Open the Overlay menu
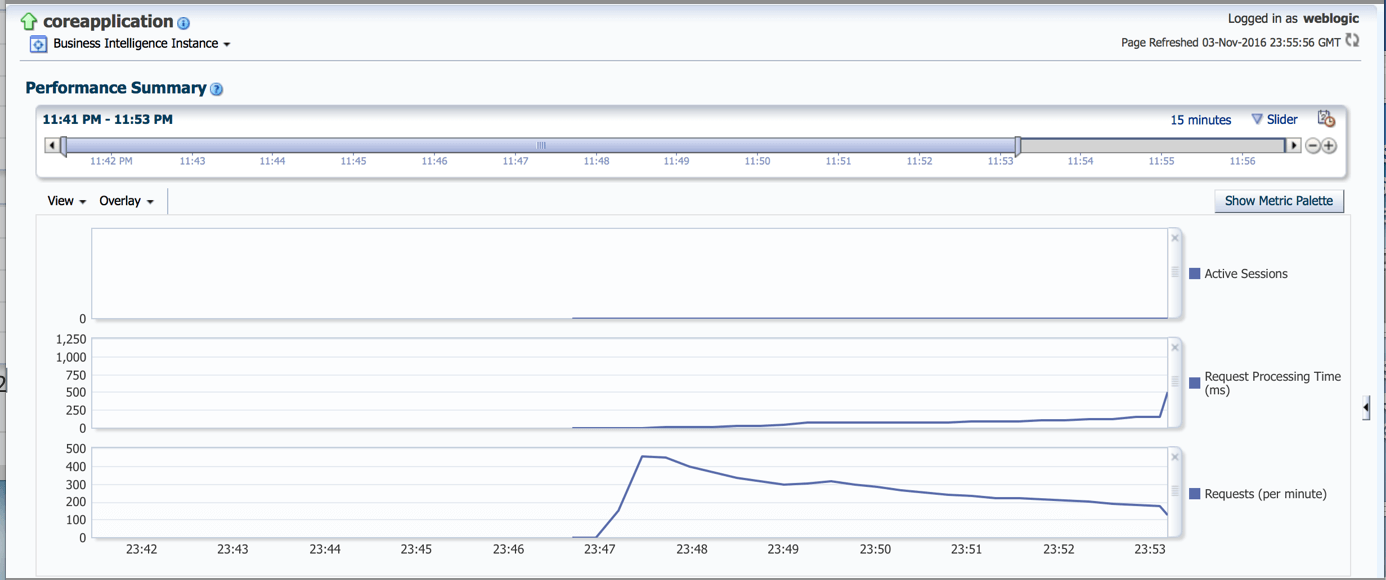This screenshot has width=1386, height=580. pyautogui.click(x=126, y=201)
